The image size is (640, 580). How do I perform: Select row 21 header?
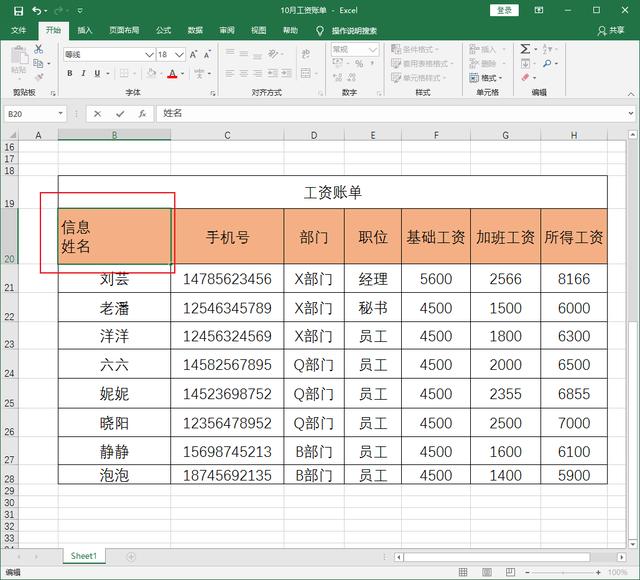(9, 279)
